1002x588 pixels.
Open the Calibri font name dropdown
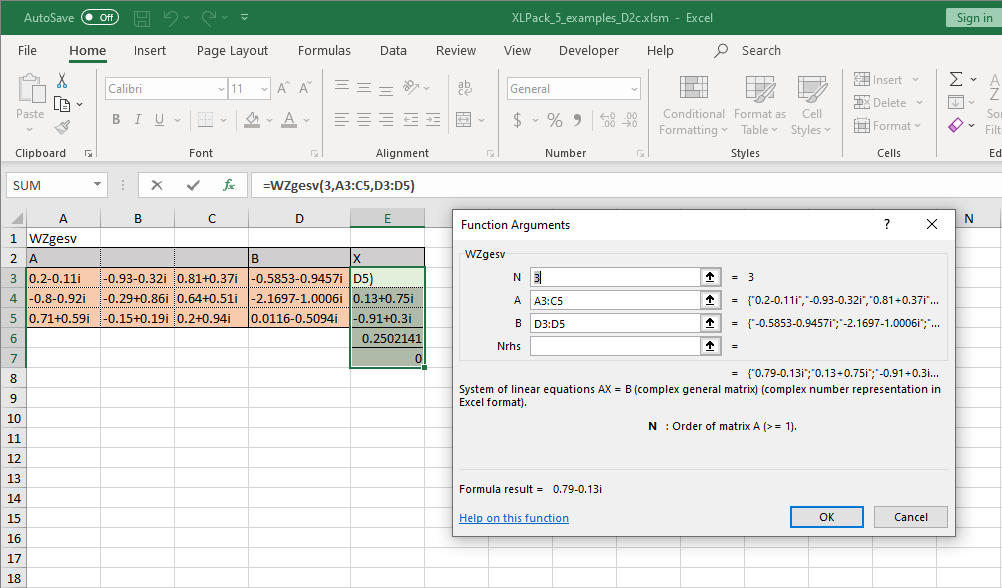click(x=221, y=89)
